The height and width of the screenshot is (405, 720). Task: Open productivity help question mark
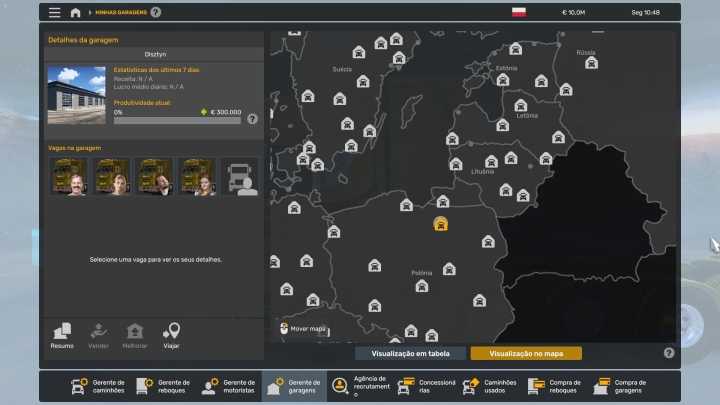(252, 119)
